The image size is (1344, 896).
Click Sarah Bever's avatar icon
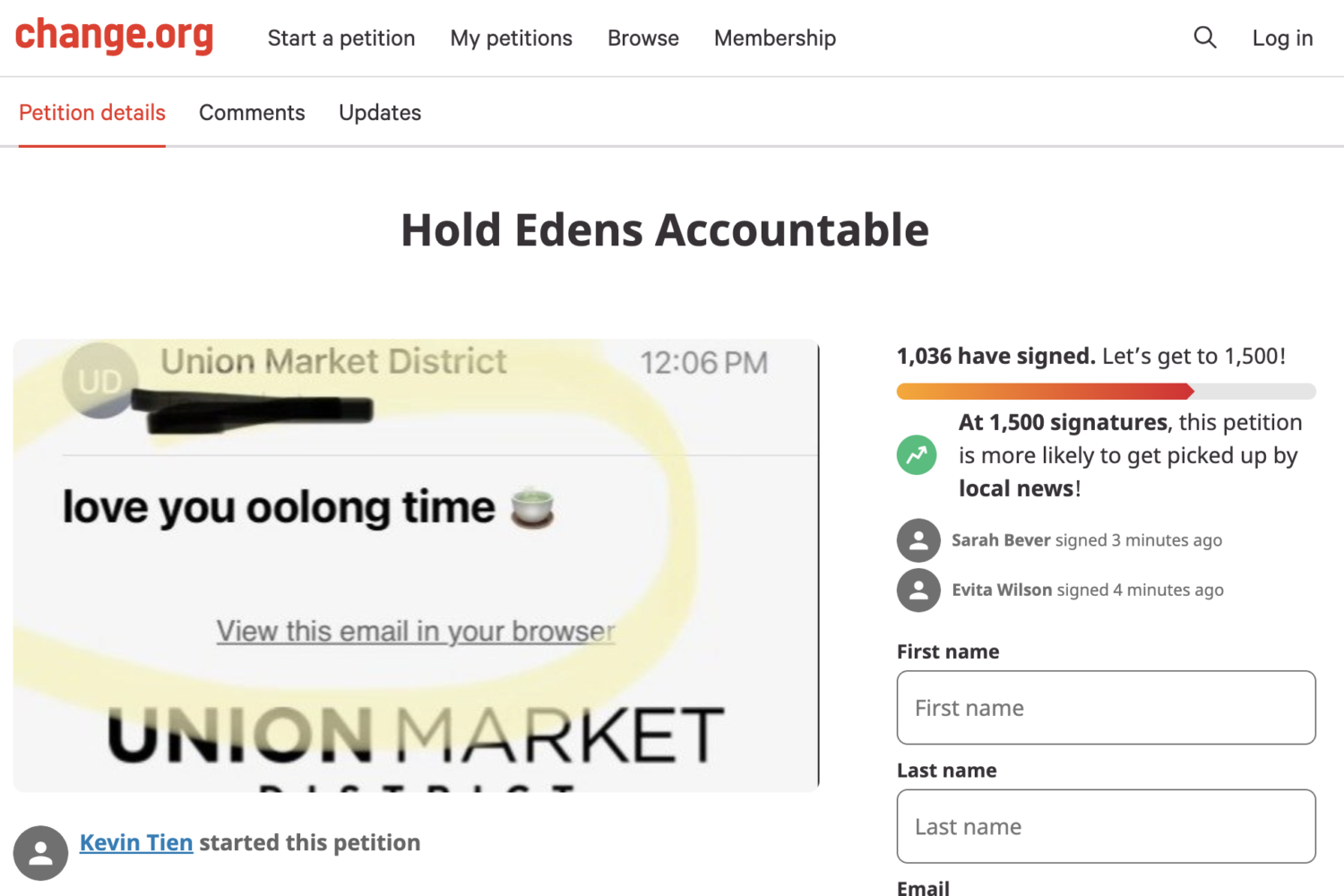[x=918, y=540]
